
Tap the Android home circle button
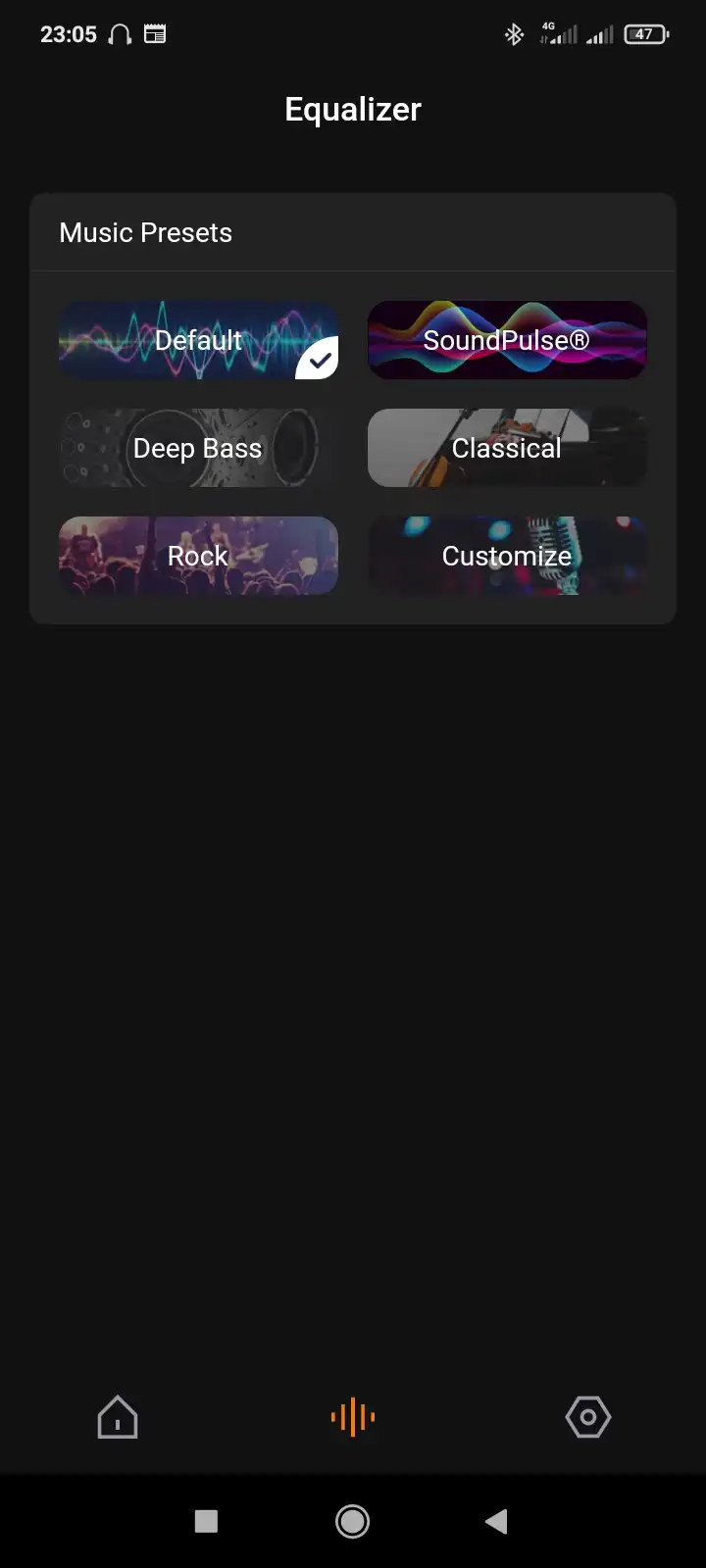(353, 1521)
